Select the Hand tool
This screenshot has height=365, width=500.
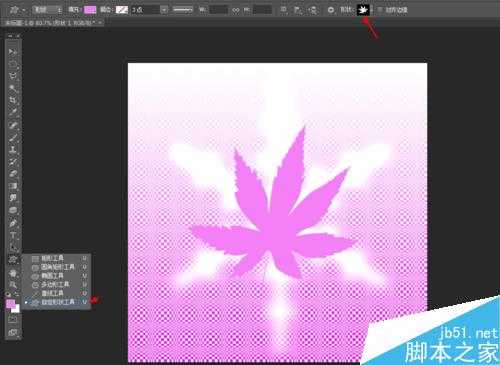coord(13,273)
